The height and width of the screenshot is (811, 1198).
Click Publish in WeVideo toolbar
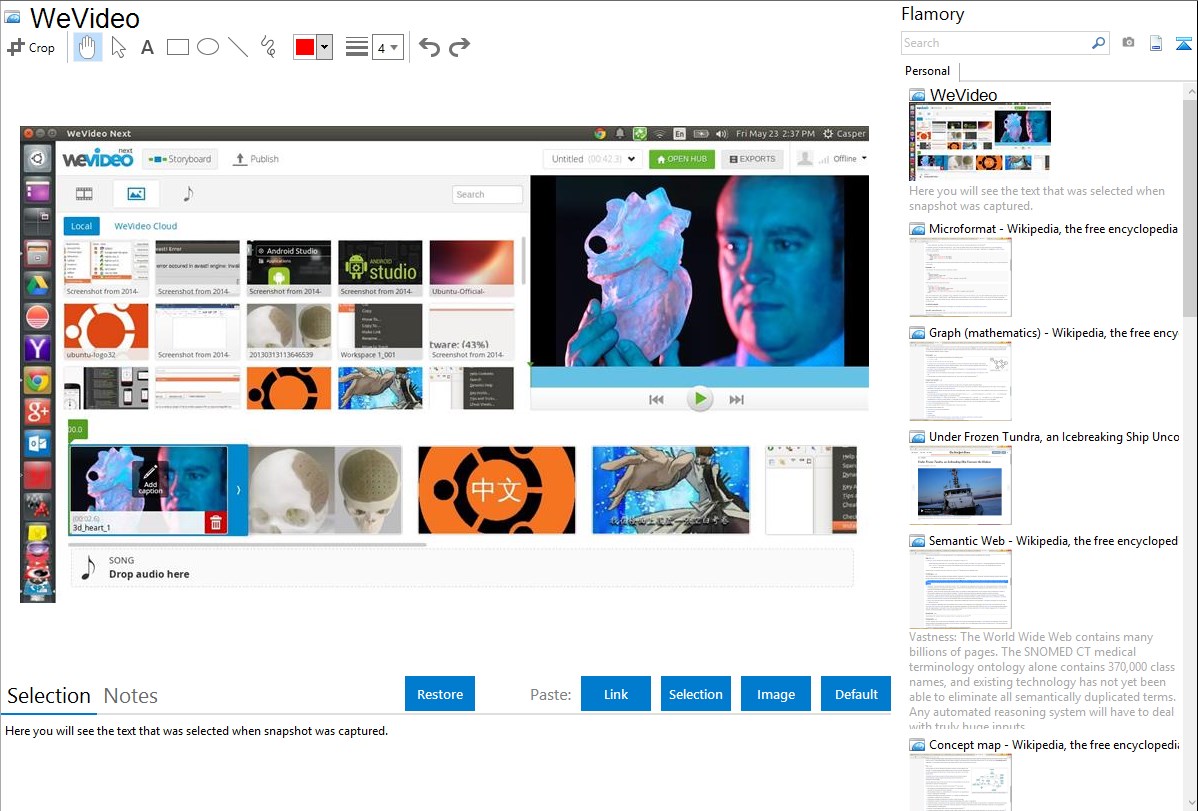(256, 159)
